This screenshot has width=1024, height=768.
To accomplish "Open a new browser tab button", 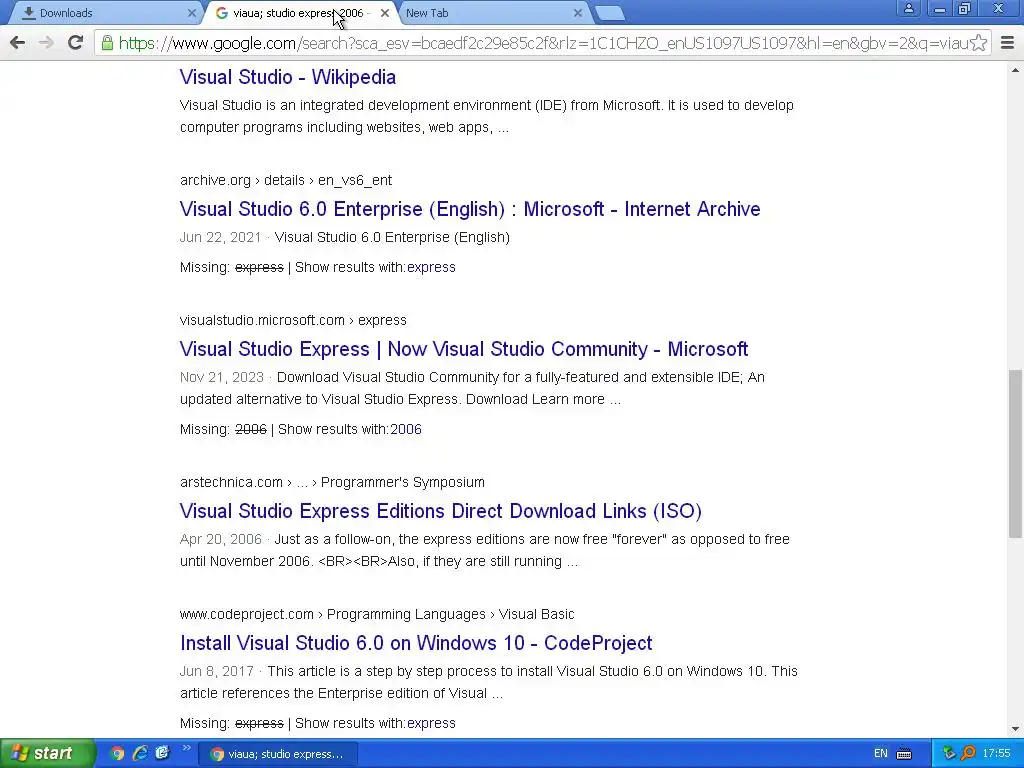I will (x=610, y=14).
